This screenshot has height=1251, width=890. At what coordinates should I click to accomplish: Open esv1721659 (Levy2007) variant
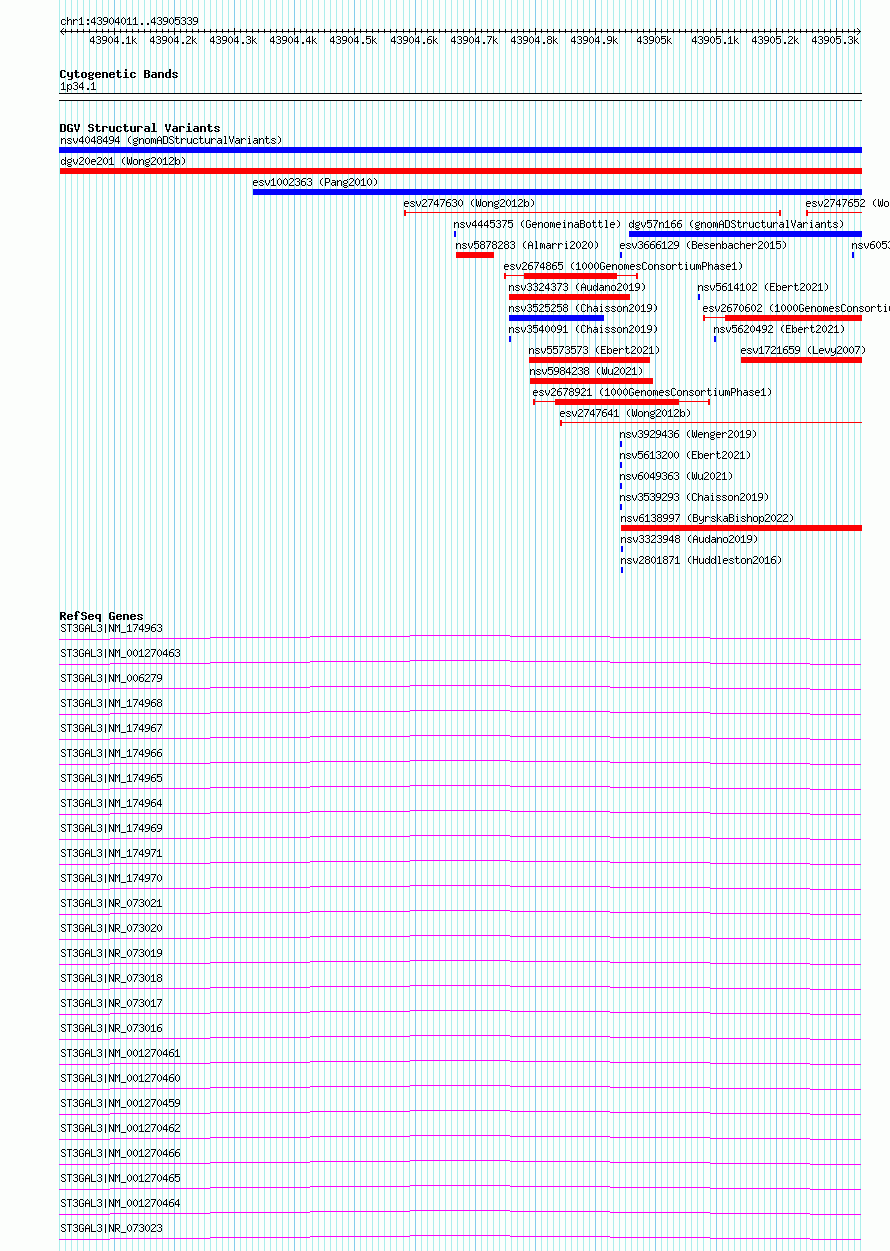(x=803, y=350)
